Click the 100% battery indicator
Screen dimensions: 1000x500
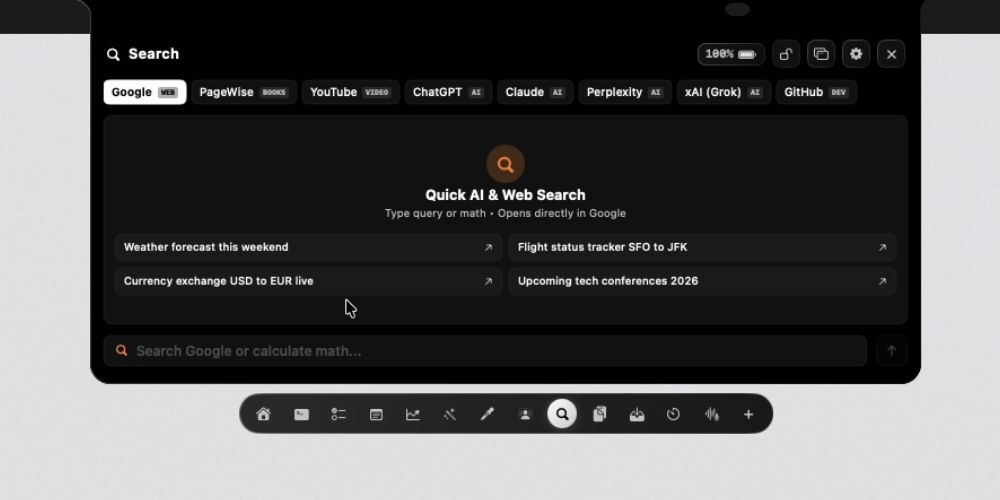pos(731,54)
